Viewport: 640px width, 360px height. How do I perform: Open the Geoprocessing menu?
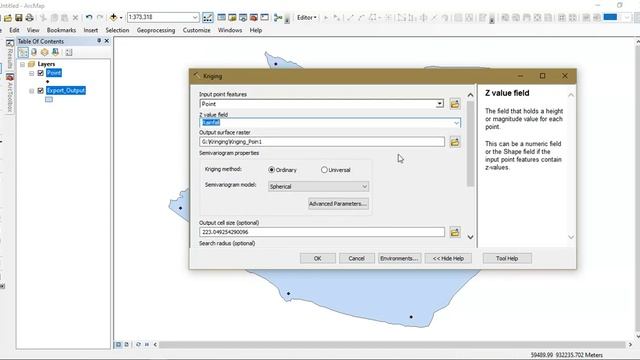pos(156,30)
